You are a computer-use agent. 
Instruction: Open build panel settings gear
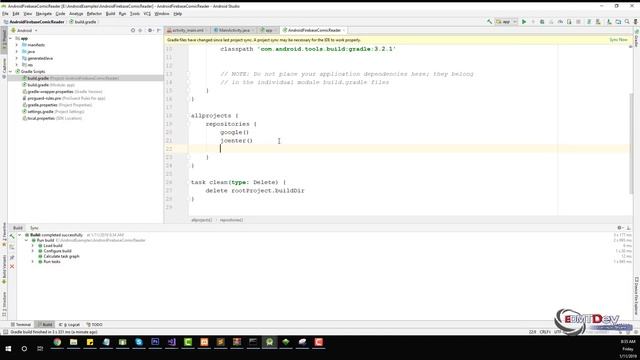point(620,228)
